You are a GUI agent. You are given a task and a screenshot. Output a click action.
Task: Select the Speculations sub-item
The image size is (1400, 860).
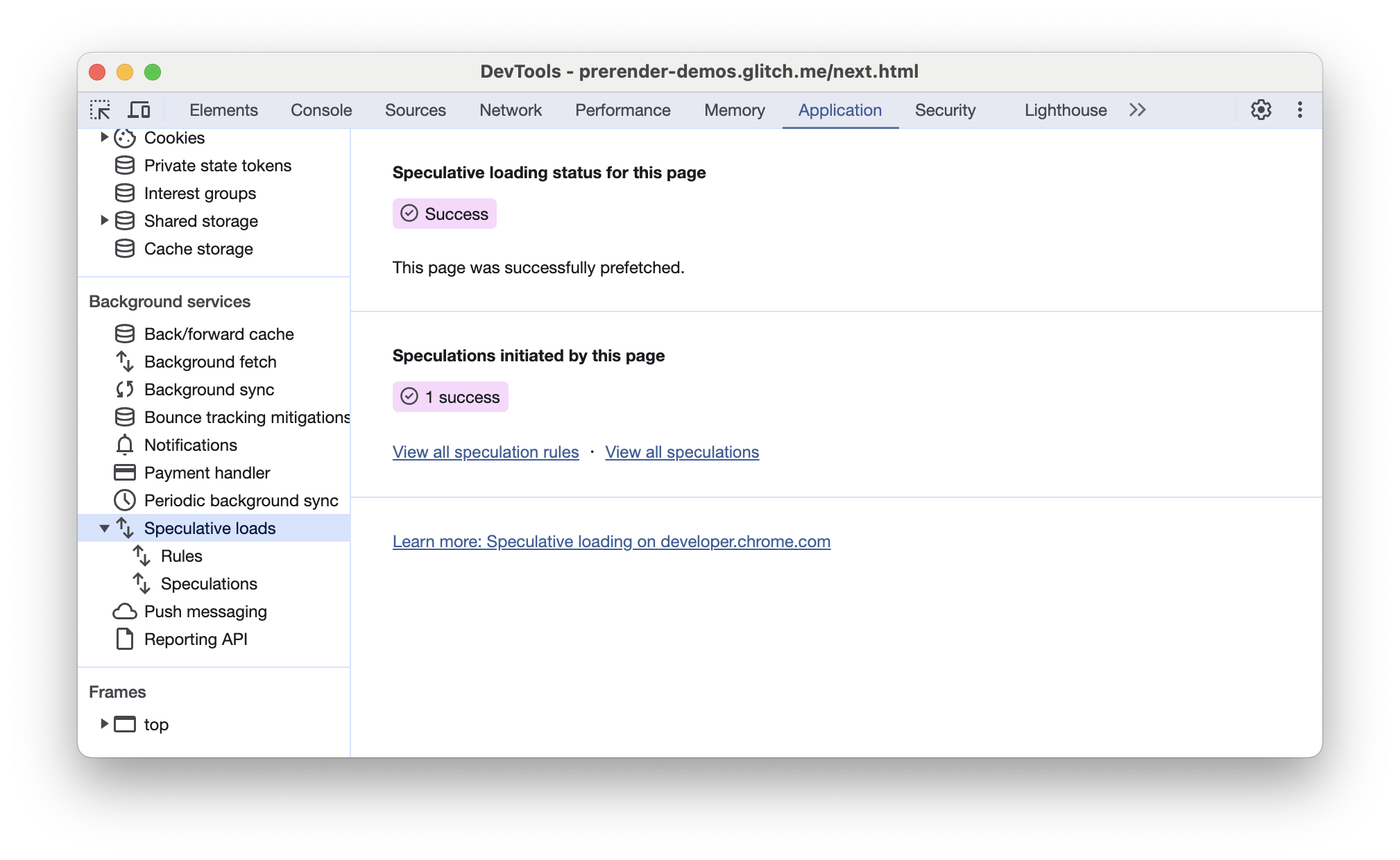(210, 583)
